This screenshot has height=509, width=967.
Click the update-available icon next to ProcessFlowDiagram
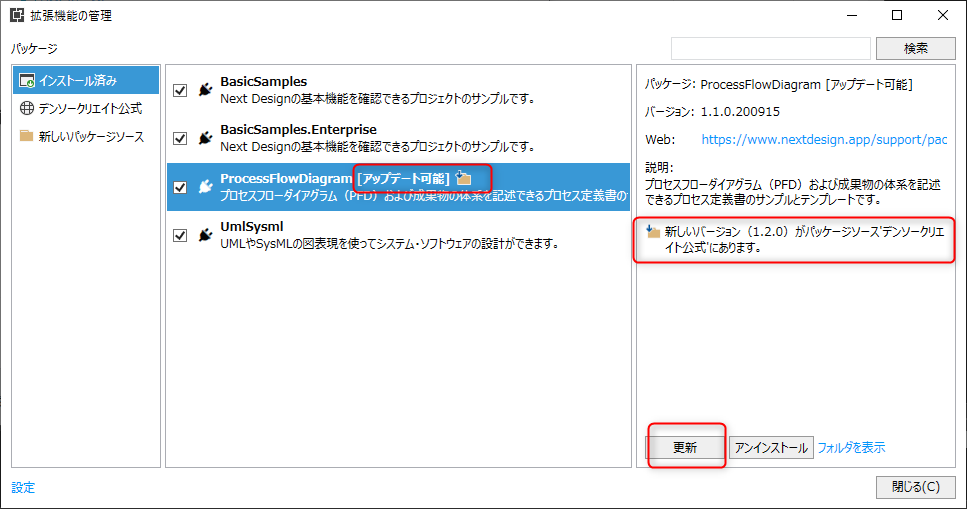click(464, 178)
